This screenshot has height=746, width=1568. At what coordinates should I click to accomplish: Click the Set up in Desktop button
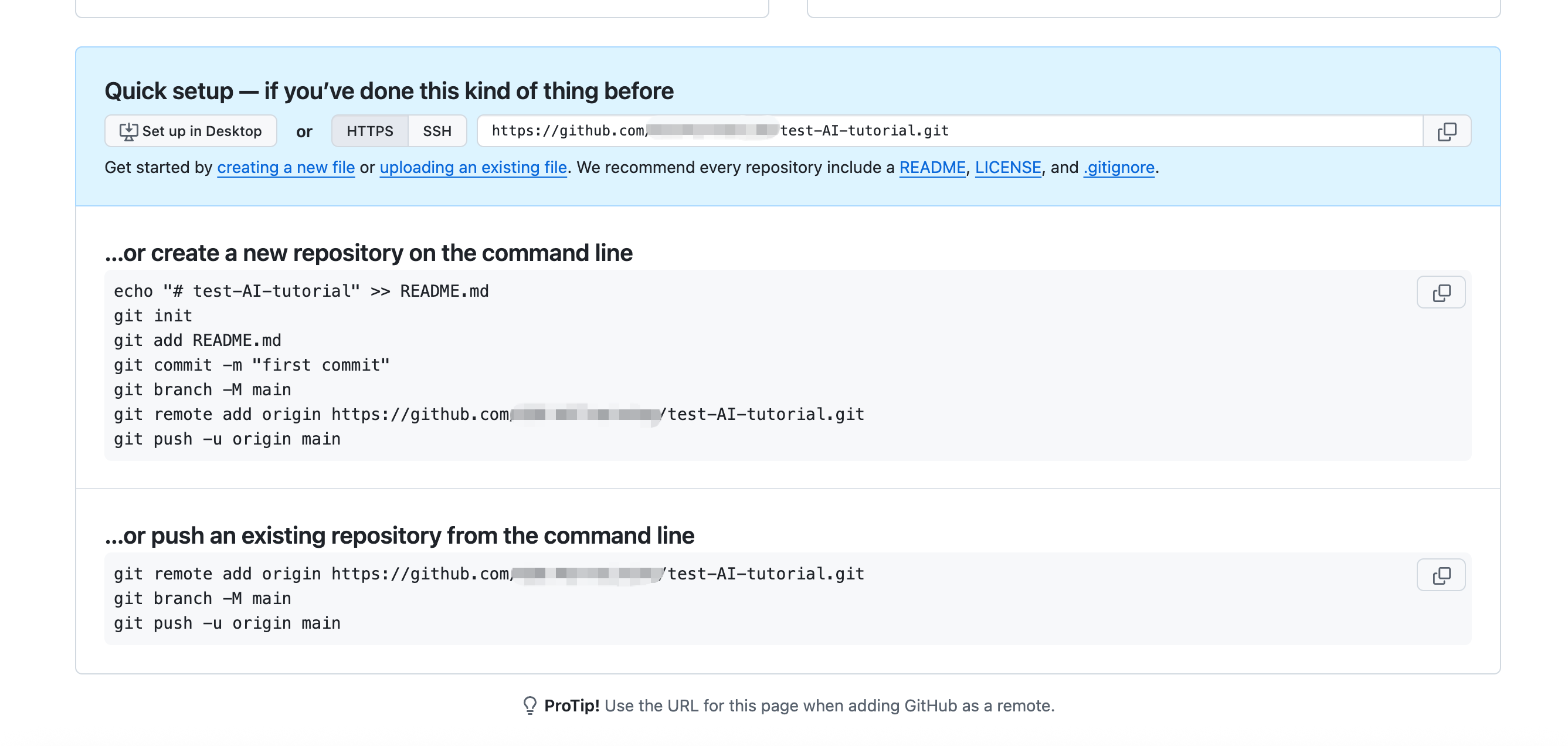tap(191, 131)
